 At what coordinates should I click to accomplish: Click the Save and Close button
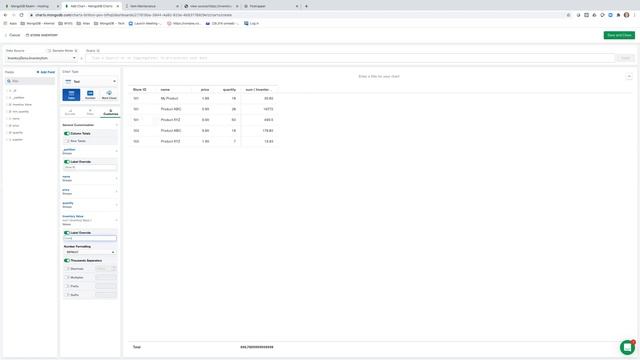(619, 35)
